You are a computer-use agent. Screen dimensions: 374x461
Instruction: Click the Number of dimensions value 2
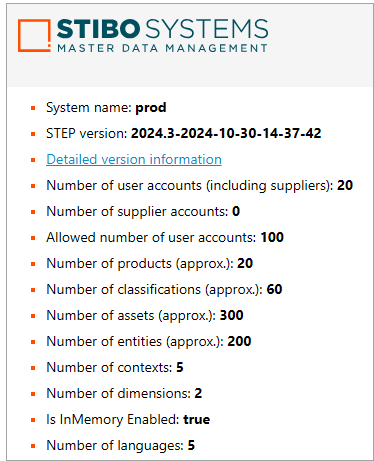pos(198,393)
